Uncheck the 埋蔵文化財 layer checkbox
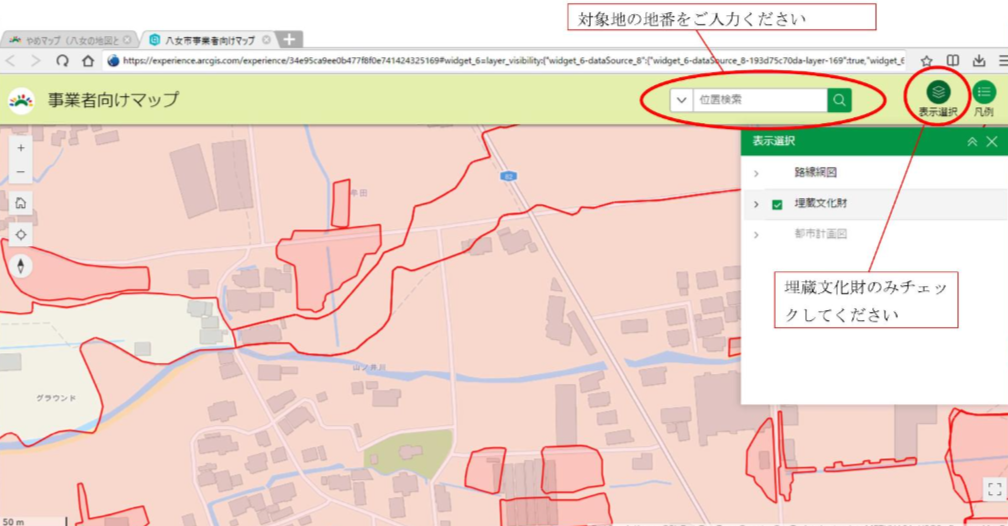The height and width of the screenshot is (526, 1008). tap(777, 204)
